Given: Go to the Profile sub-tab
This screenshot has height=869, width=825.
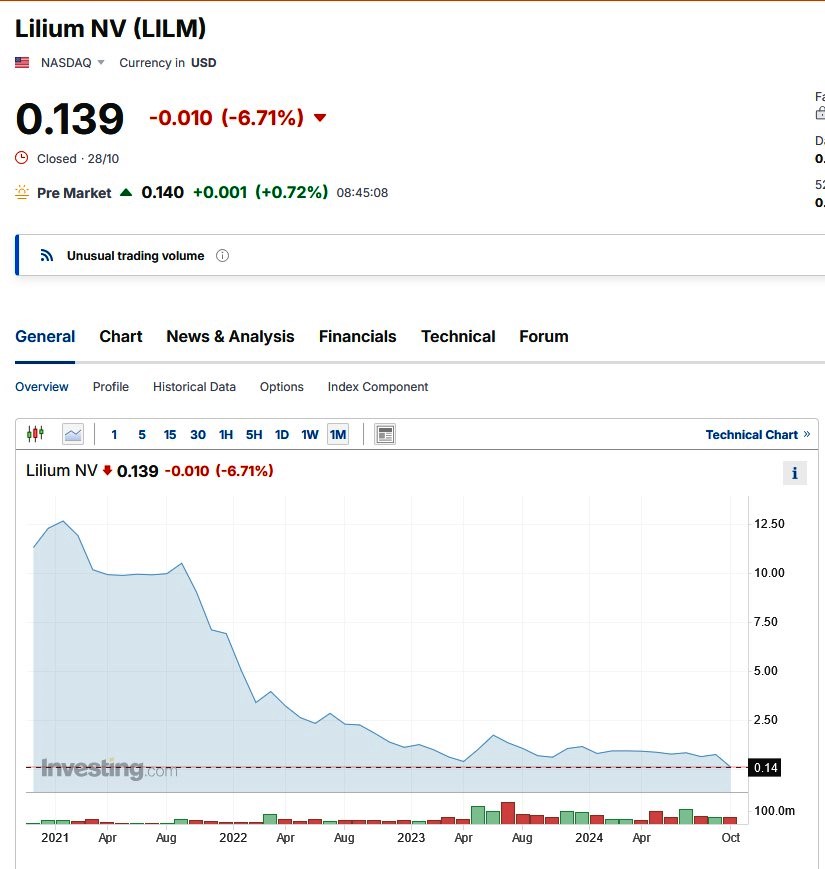Looking at the screenshot, I should tap(111, 387).
